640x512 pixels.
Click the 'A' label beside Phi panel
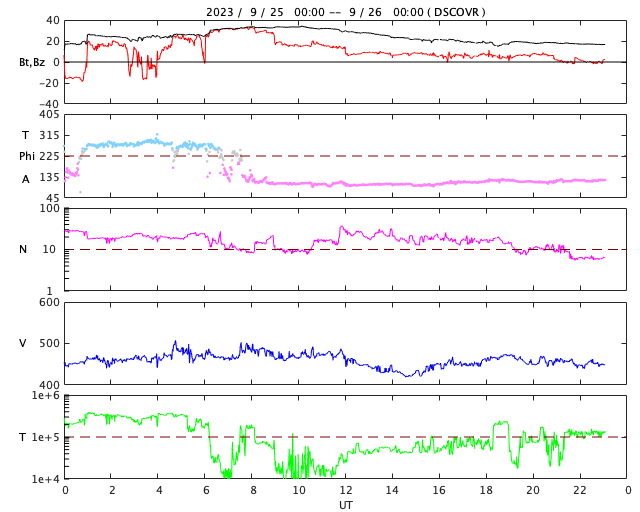click(26, 179)
